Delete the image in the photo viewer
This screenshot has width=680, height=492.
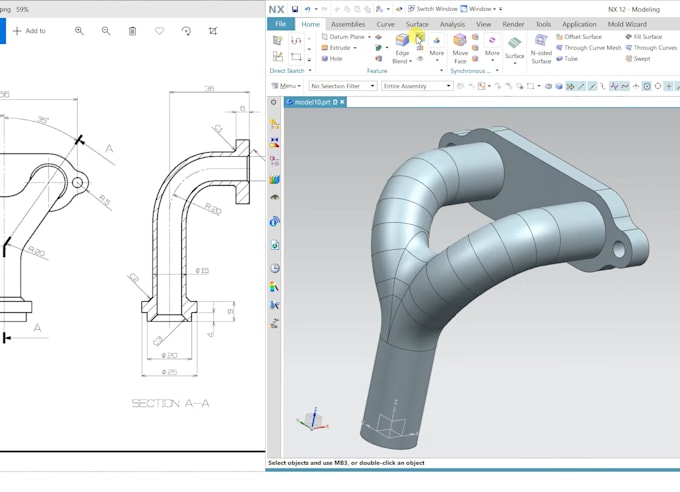pos(133,31)
